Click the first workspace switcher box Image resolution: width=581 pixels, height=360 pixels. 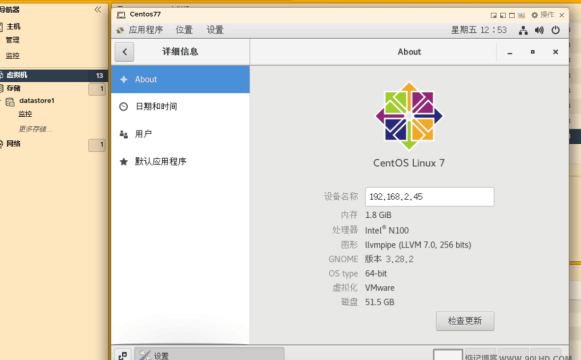pos(448,354)
